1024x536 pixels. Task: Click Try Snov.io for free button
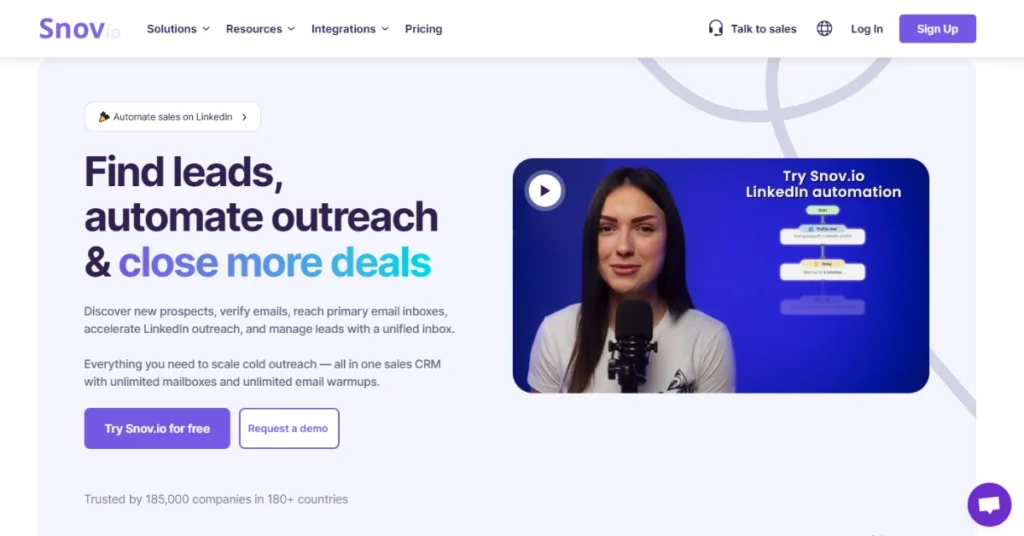(x=157, y=428)
